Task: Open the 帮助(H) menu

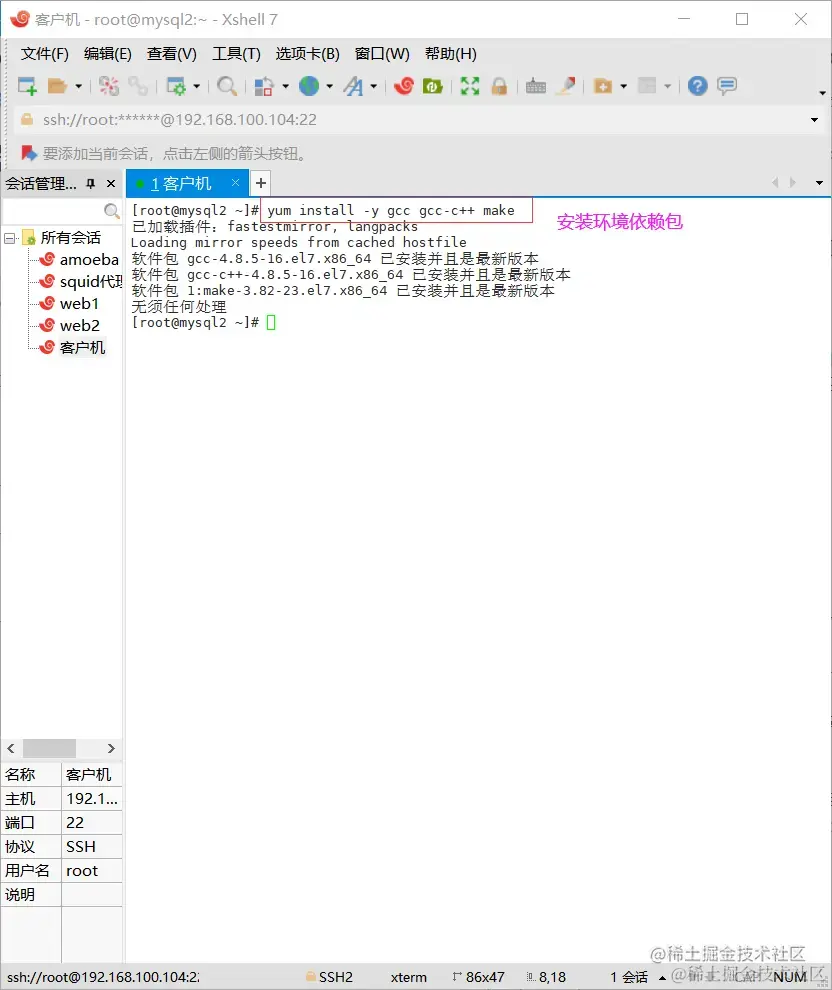Action: coord(451,54)
